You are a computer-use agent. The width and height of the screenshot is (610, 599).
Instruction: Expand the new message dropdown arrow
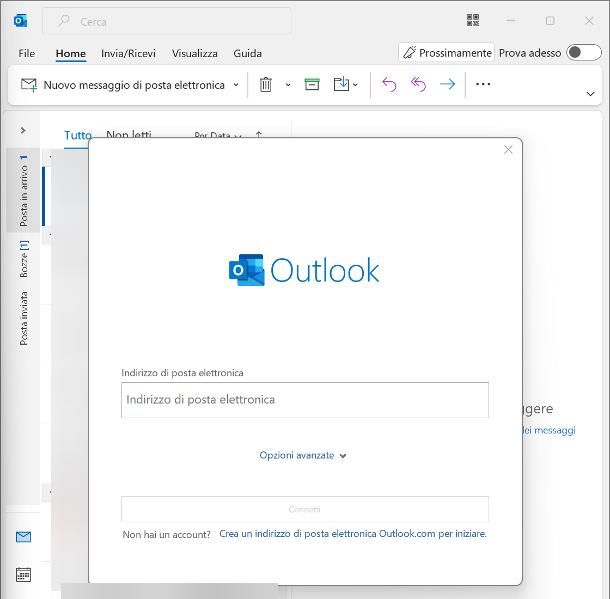tap(236, 85)
